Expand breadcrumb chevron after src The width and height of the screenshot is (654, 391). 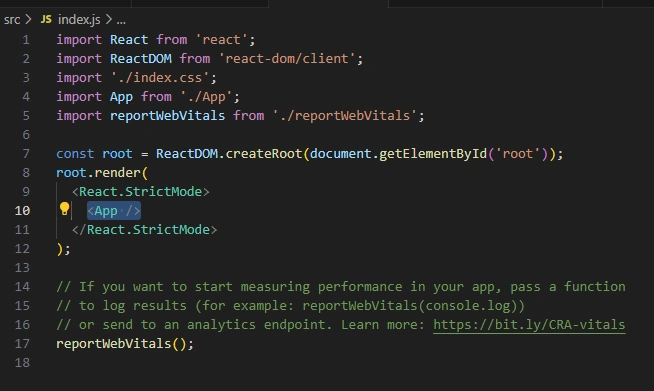tap(28, 19)
